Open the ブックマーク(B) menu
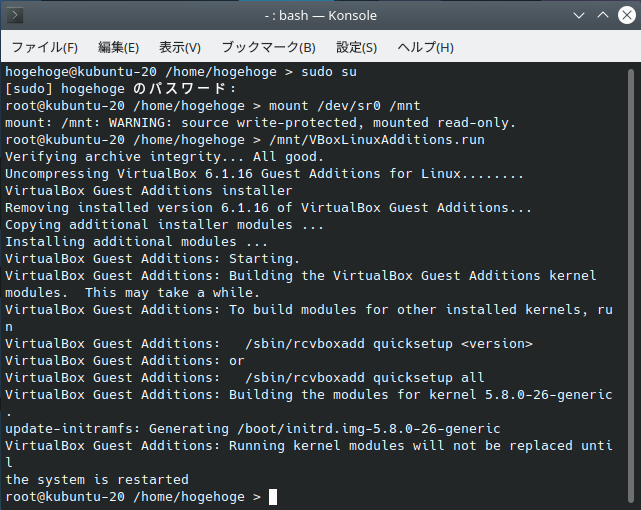 [x=269, y=47]
